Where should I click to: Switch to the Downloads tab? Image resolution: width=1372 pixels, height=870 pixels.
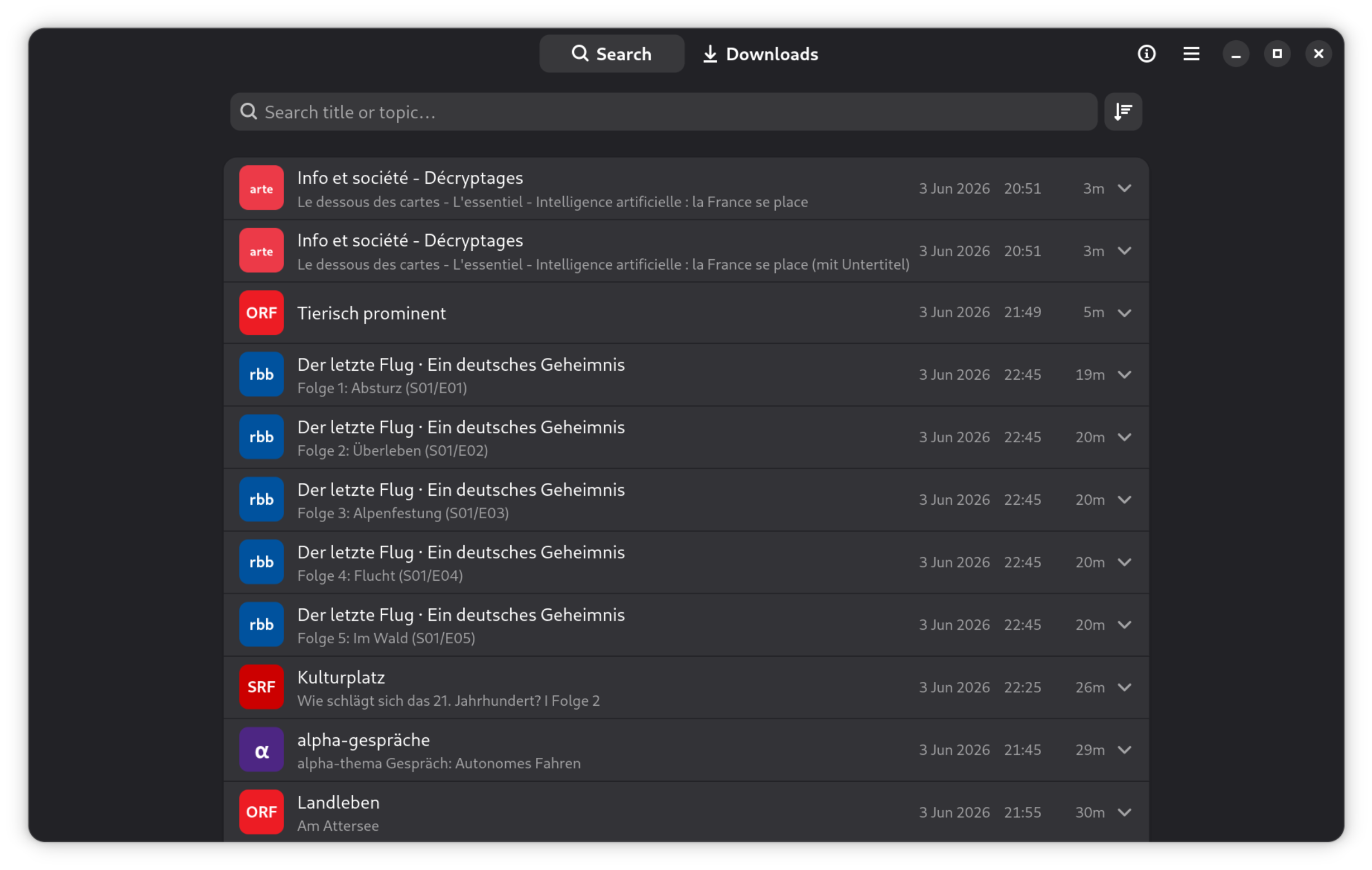click(760, 54)
